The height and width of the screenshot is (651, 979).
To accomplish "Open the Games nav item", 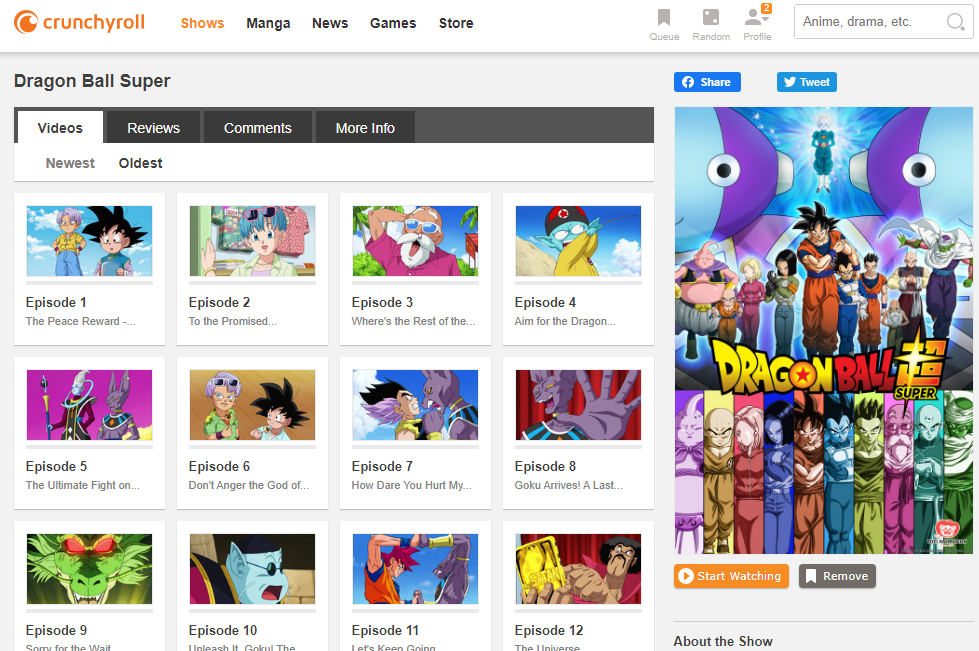I will pyautogui.click(x=393, y=23).
